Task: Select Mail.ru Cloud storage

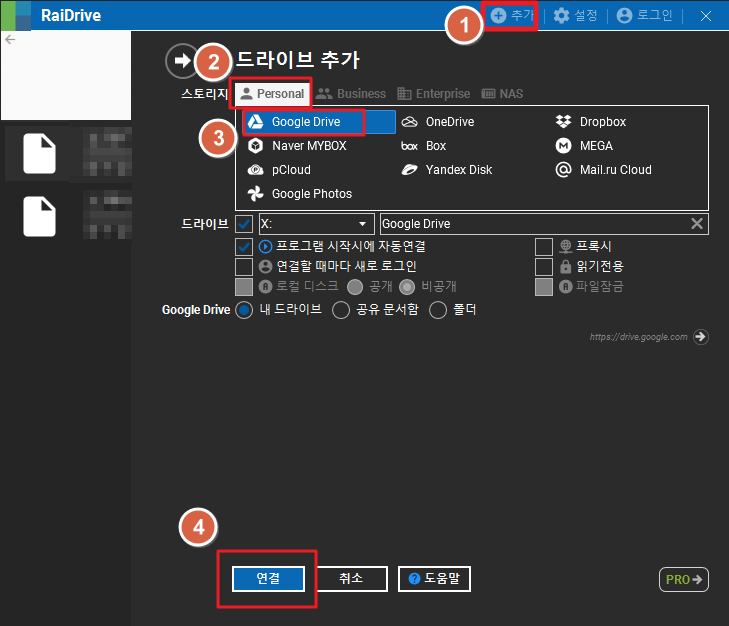Action: [x=603, y=170]
